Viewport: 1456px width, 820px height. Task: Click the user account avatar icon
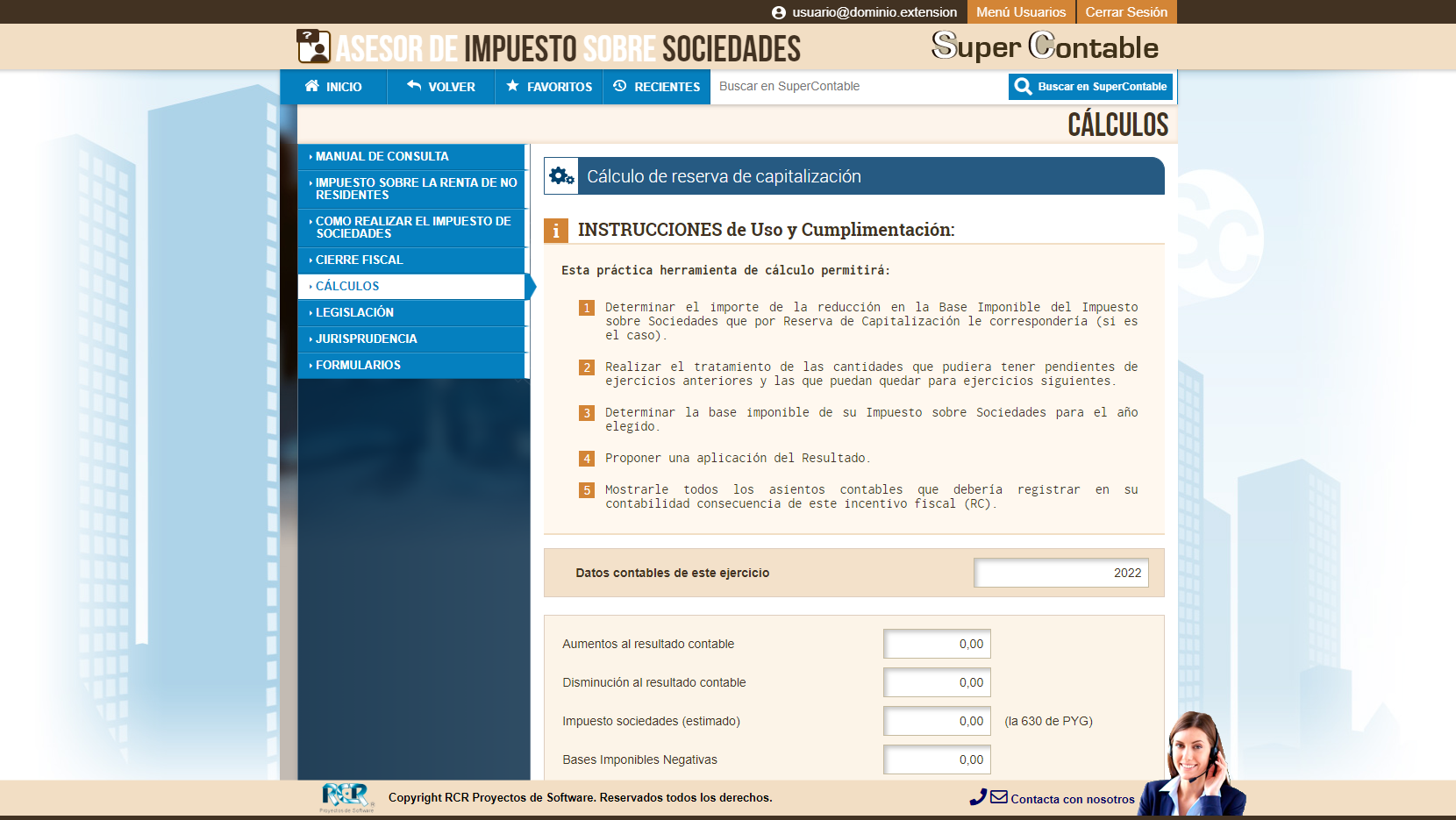click(x=779, y=12)
